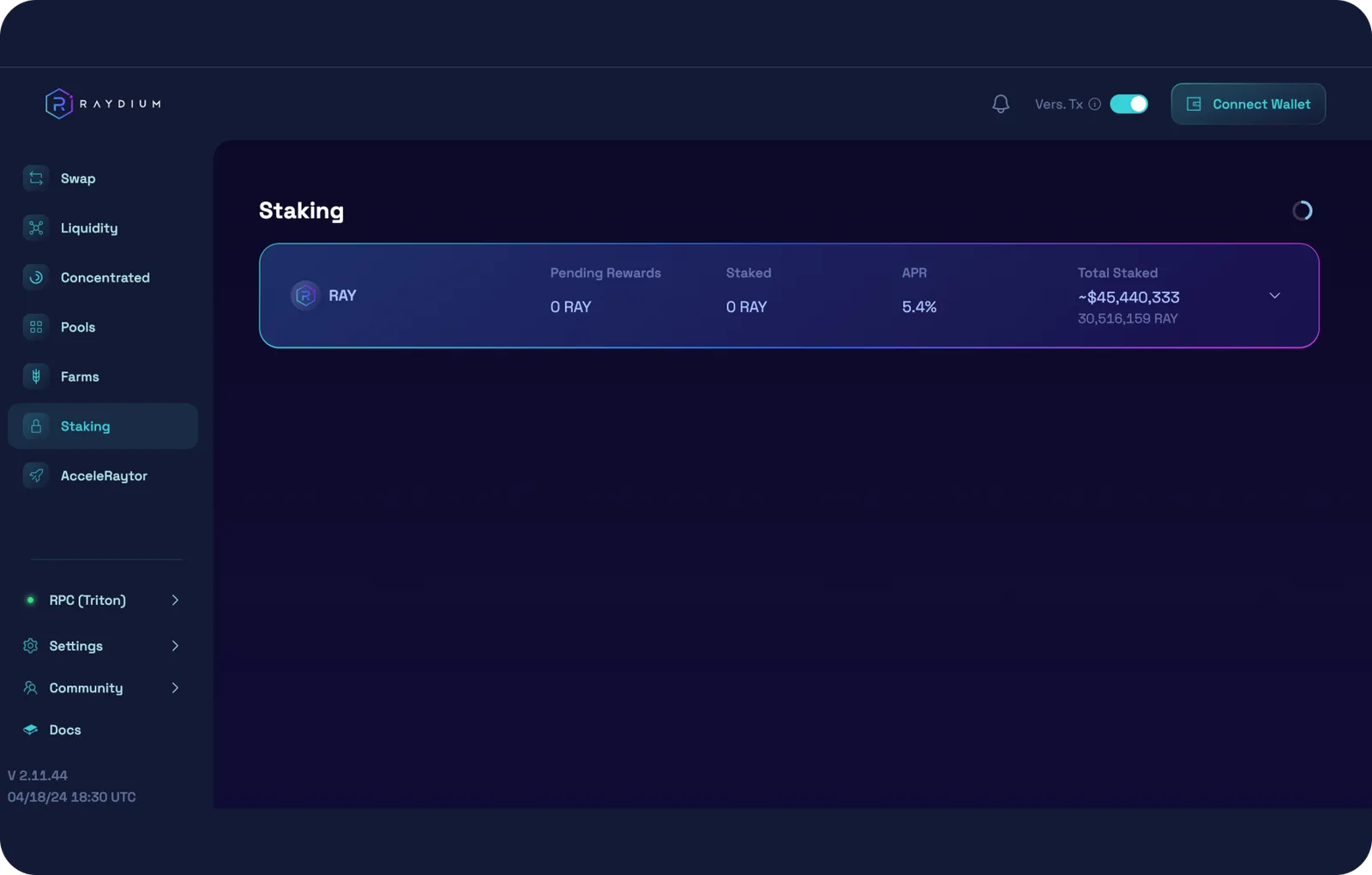The width and height of the screenshot is (1372, 875).
Task: Click the Liquidity sidebar icon
Action: click(x=36, y=228)
